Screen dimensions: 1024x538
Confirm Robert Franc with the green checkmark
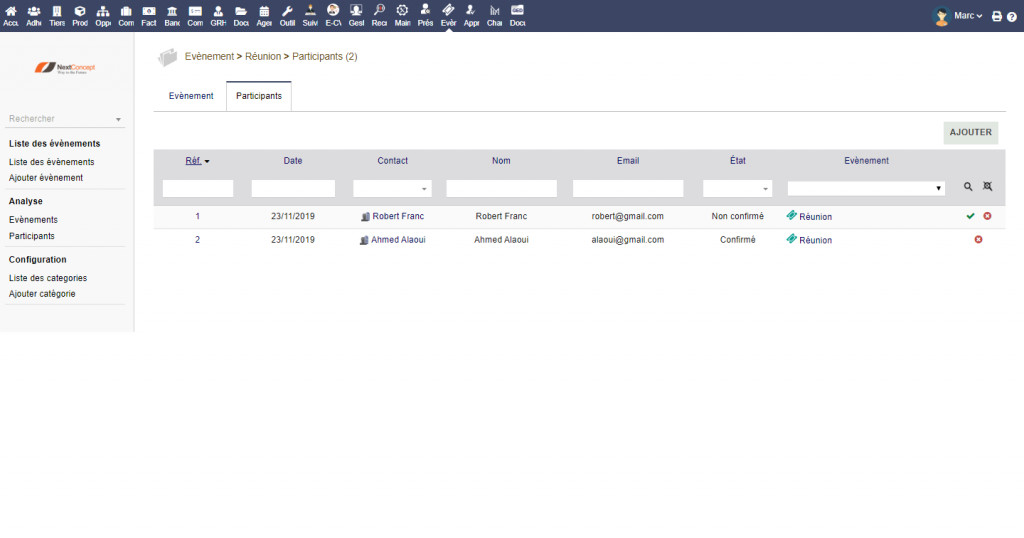[970, 216]
